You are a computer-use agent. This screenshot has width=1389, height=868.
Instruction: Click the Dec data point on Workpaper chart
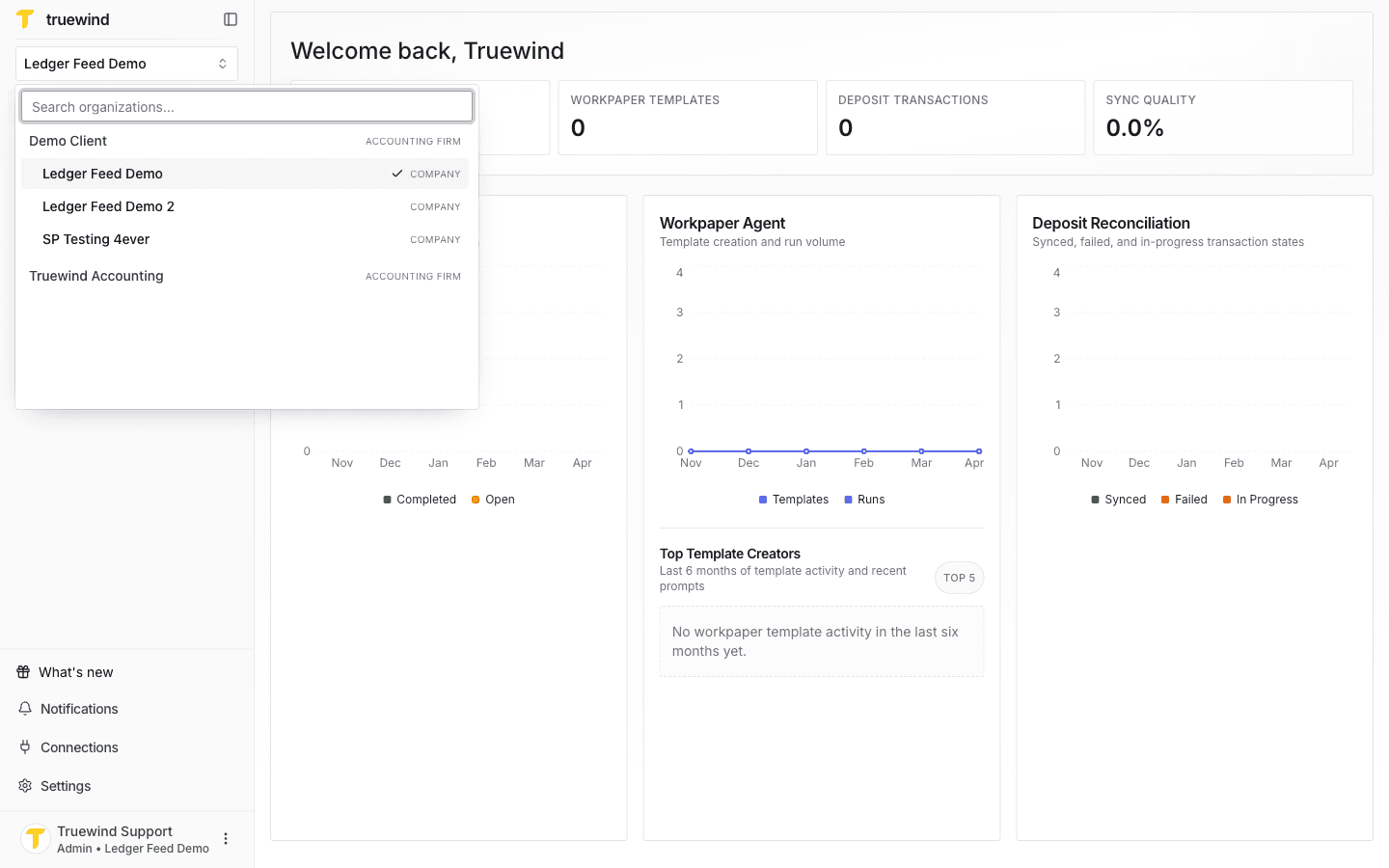pos(749,451)
